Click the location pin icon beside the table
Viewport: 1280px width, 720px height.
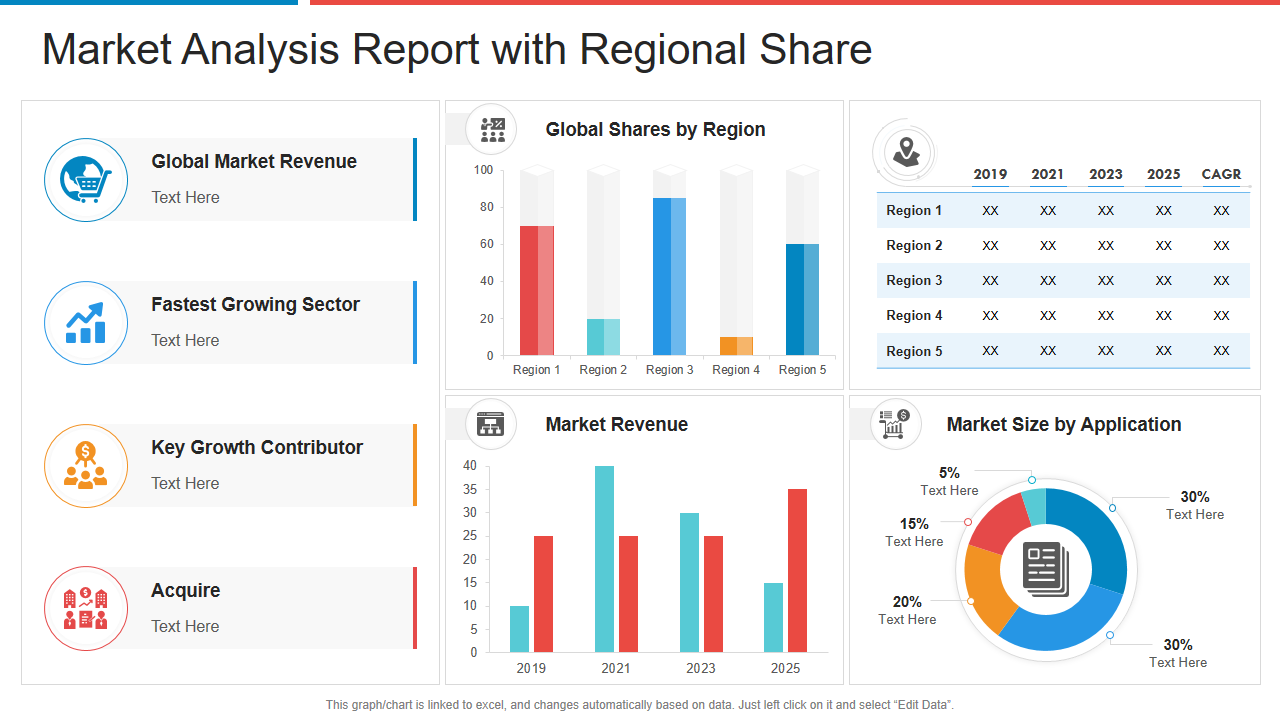pos(904,151)
